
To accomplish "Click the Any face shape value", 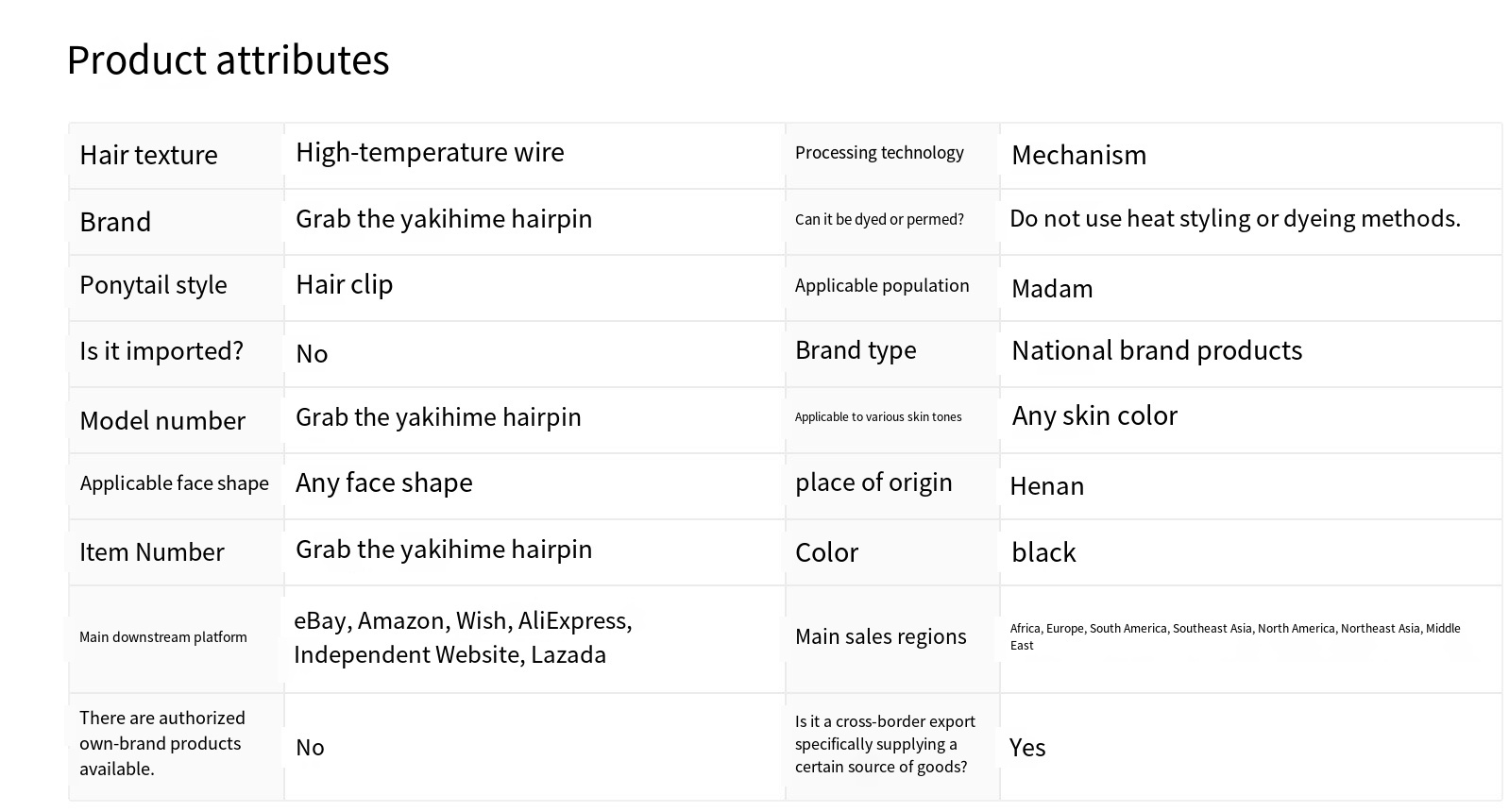I will (383, 482).
